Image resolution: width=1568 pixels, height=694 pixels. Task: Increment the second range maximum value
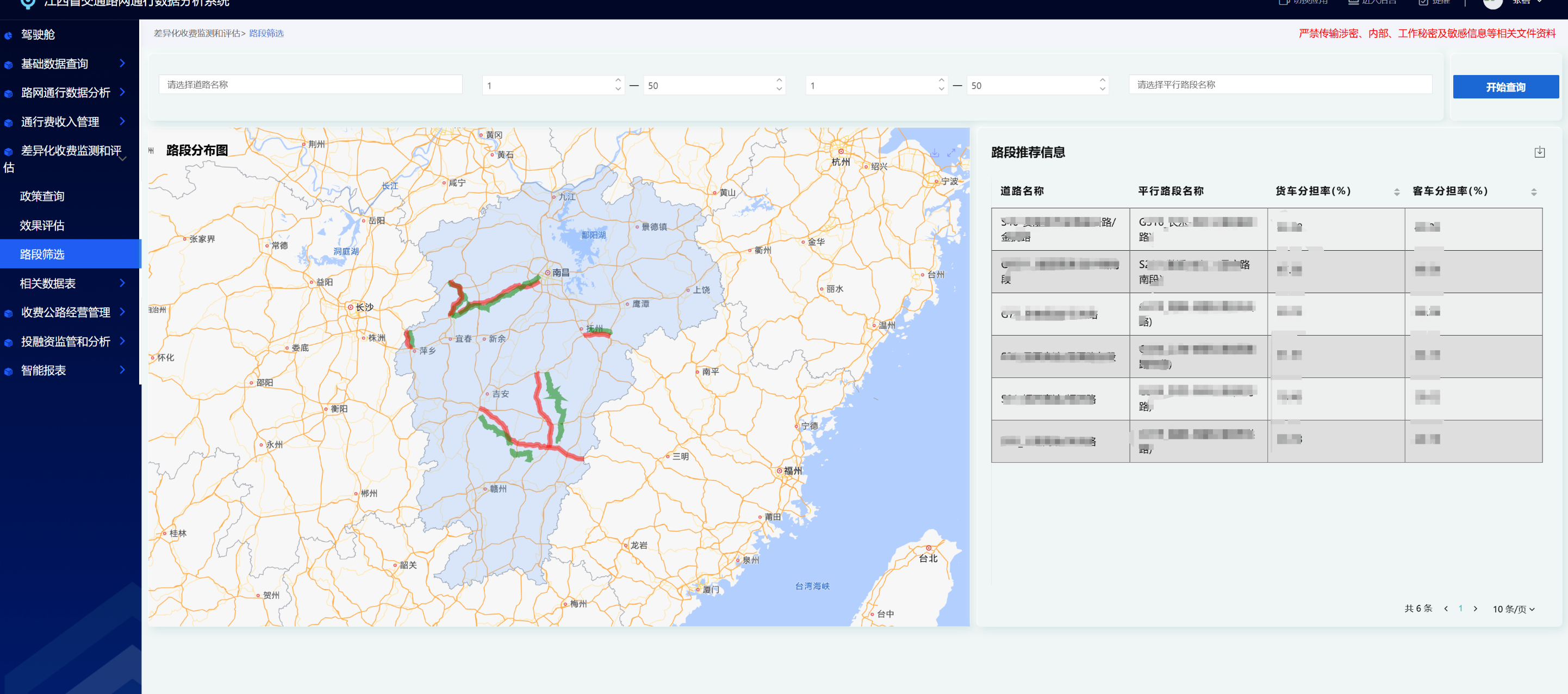tap(1103, 80)
